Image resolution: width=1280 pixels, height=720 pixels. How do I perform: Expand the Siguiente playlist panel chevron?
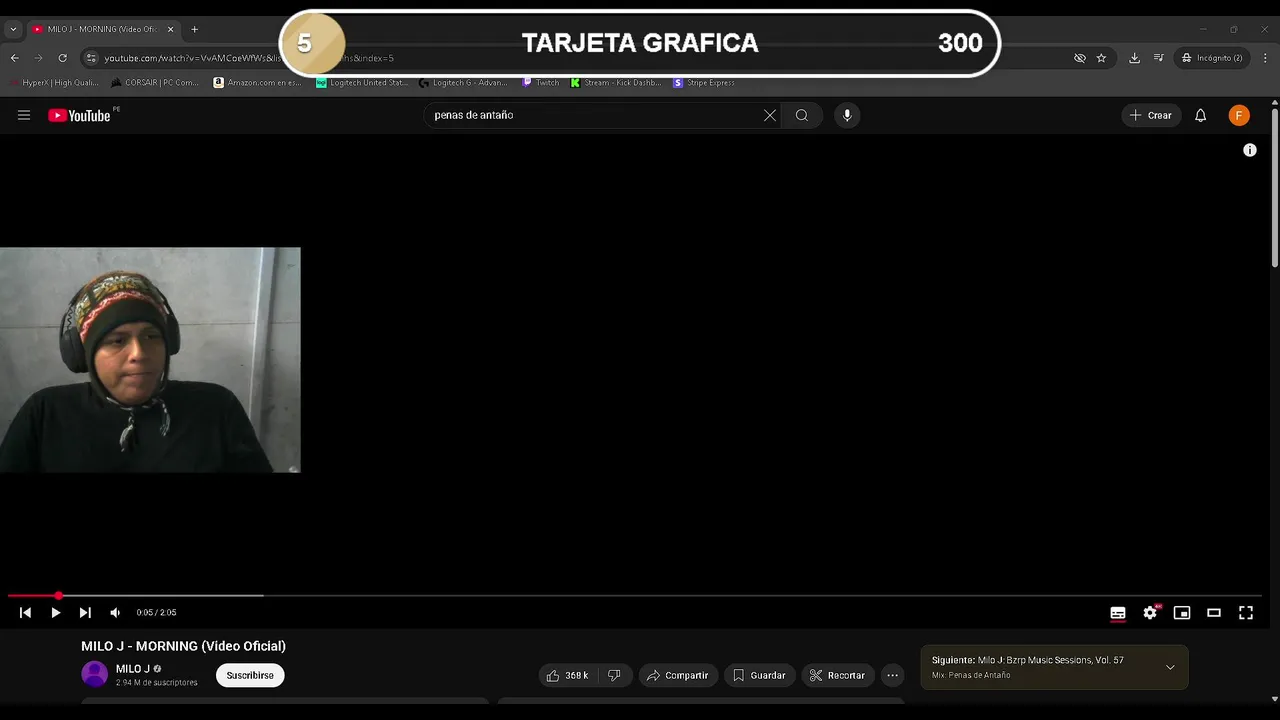click(x=1170, y=667)
